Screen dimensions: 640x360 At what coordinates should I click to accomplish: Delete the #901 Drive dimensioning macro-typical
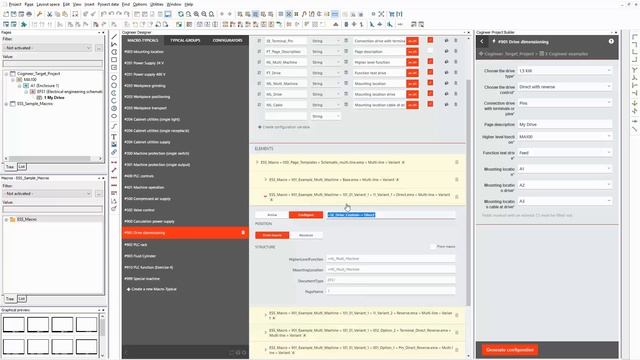243,233
